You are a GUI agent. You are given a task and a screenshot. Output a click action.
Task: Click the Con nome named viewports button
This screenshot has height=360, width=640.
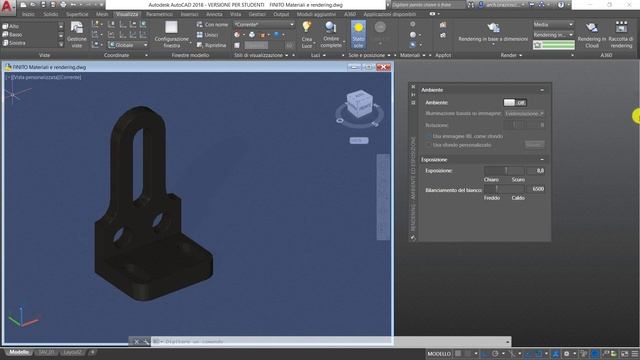[212, 24]
